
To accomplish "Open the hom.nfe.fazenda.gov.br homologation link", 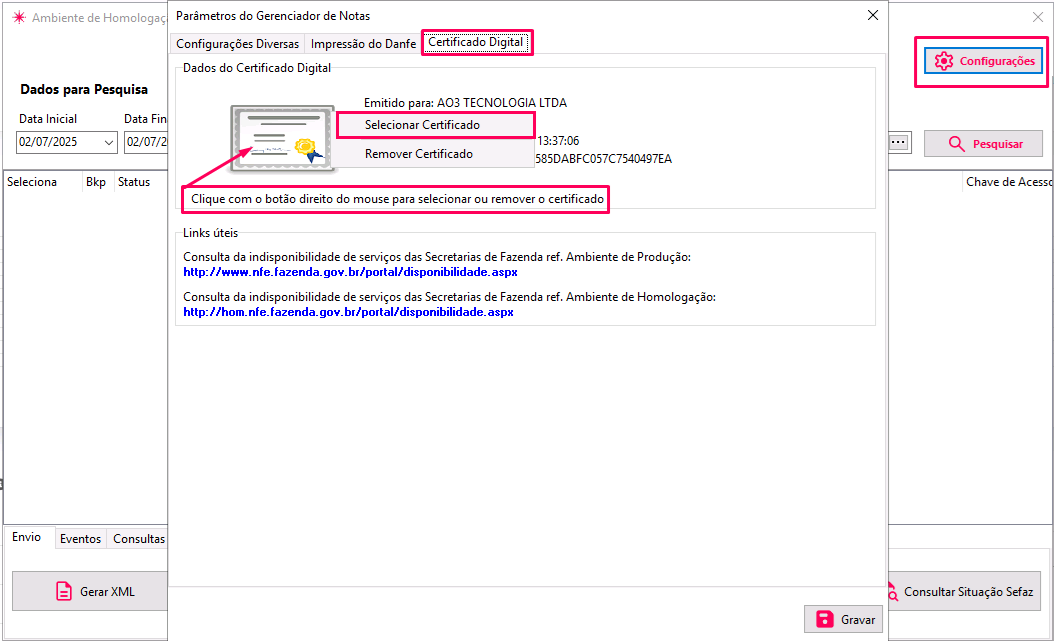I will coord(348,312).
